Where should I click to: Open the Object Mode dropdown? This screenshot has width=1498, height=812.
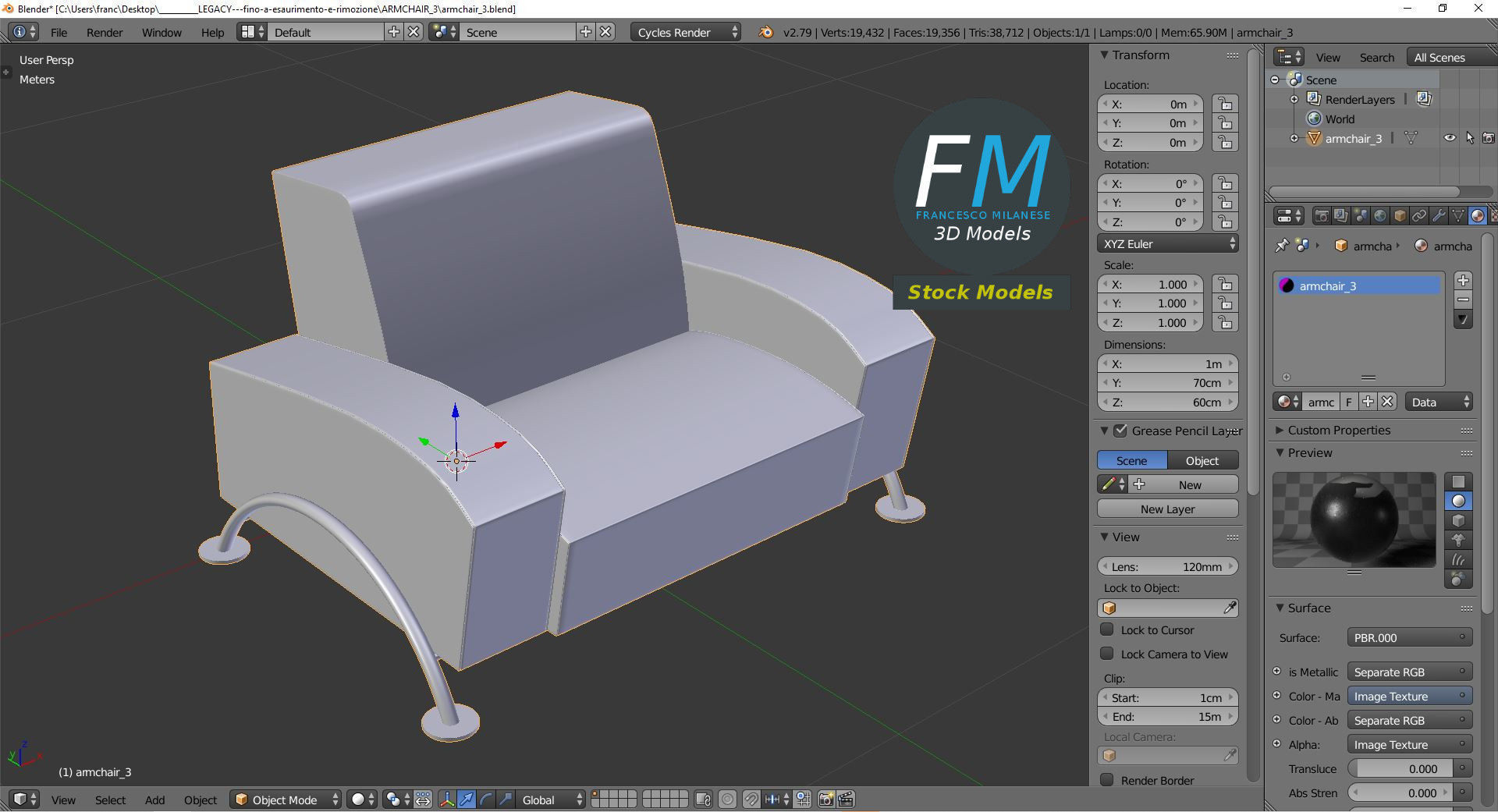click(286, 800)
